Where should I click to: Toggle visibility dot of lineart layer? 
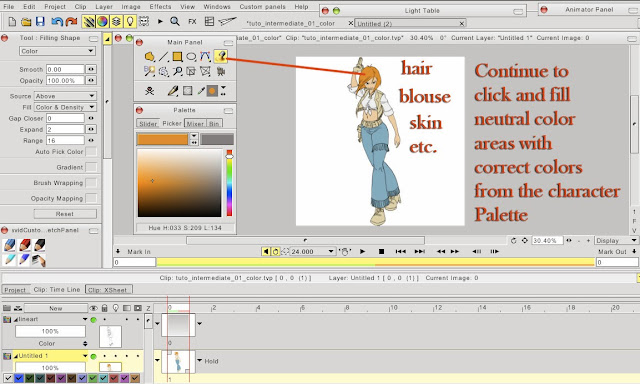pos(93,320)
